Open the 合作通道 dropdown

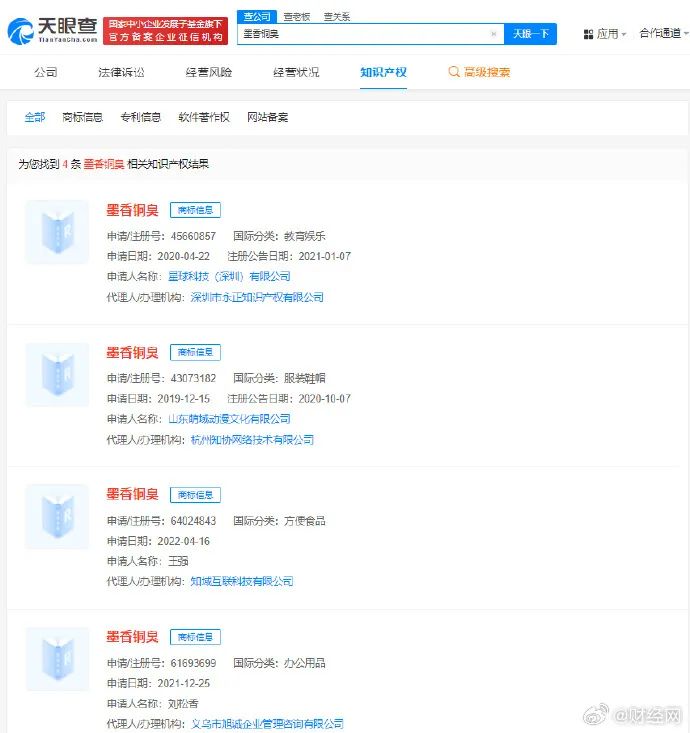coord(663,33)
